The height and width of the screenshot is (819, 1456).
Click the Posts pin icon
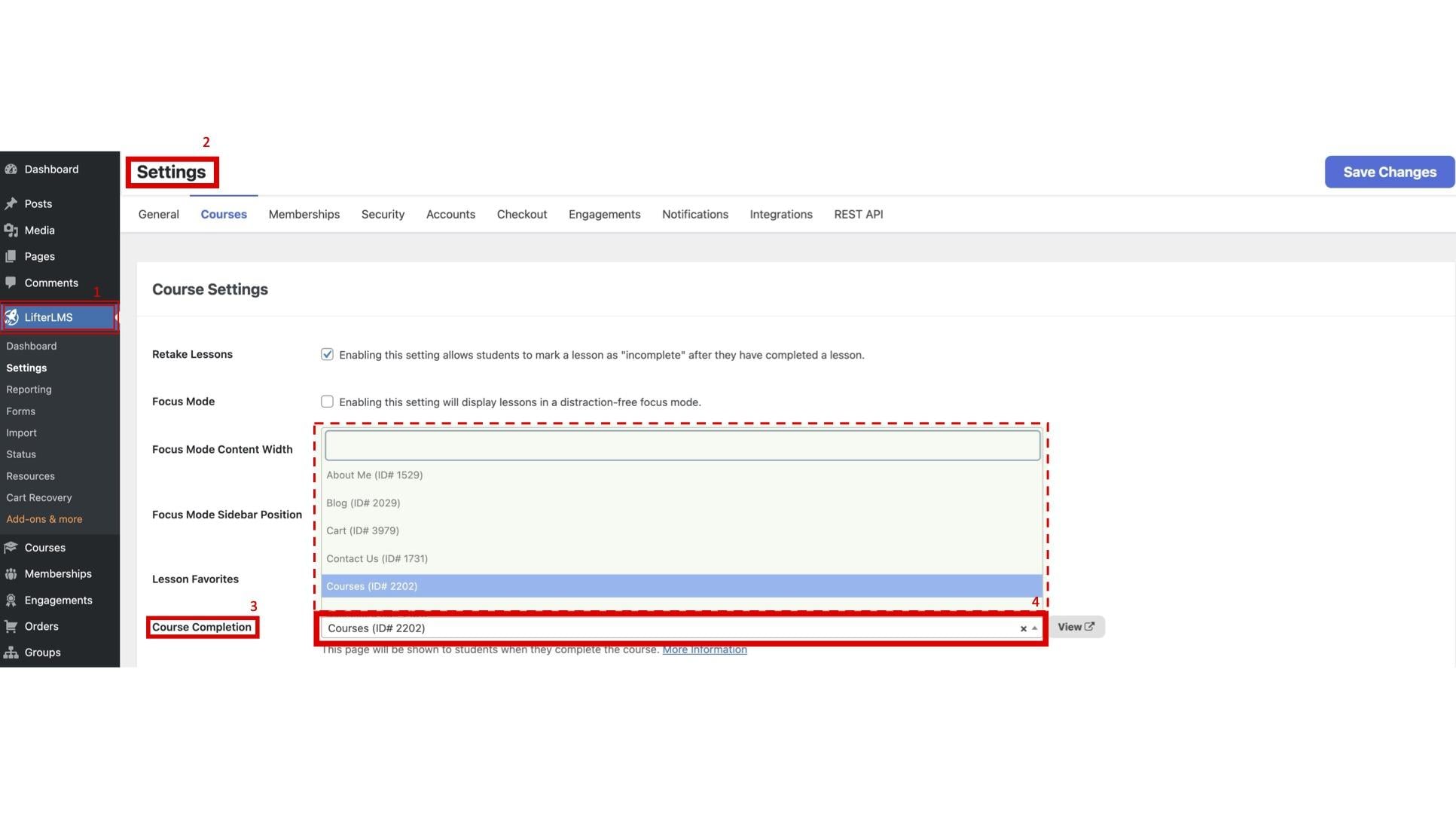pos(11,204)
